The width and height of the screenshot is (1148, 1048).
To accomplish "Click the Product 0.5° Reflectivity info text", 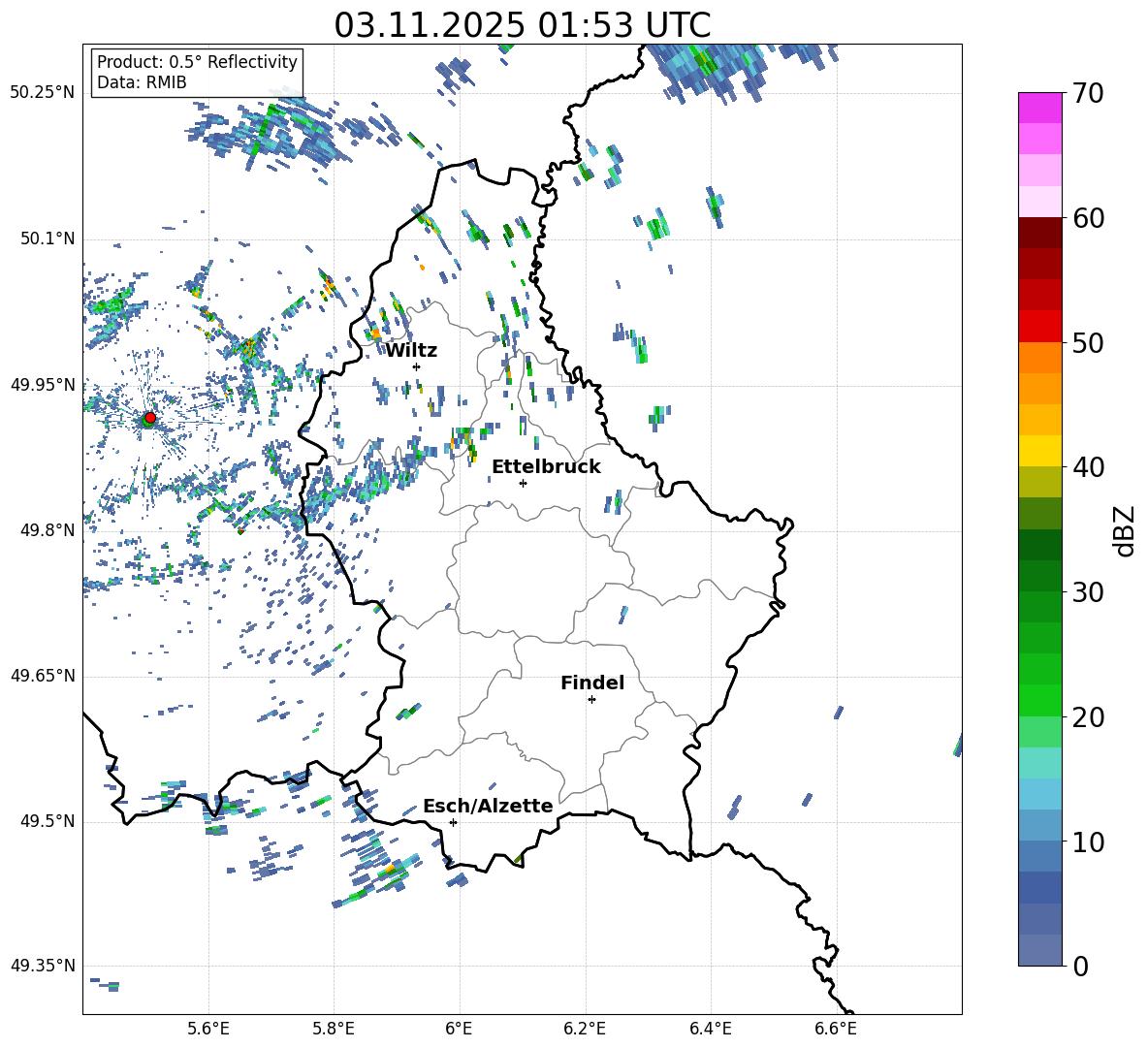I will 197,62.
